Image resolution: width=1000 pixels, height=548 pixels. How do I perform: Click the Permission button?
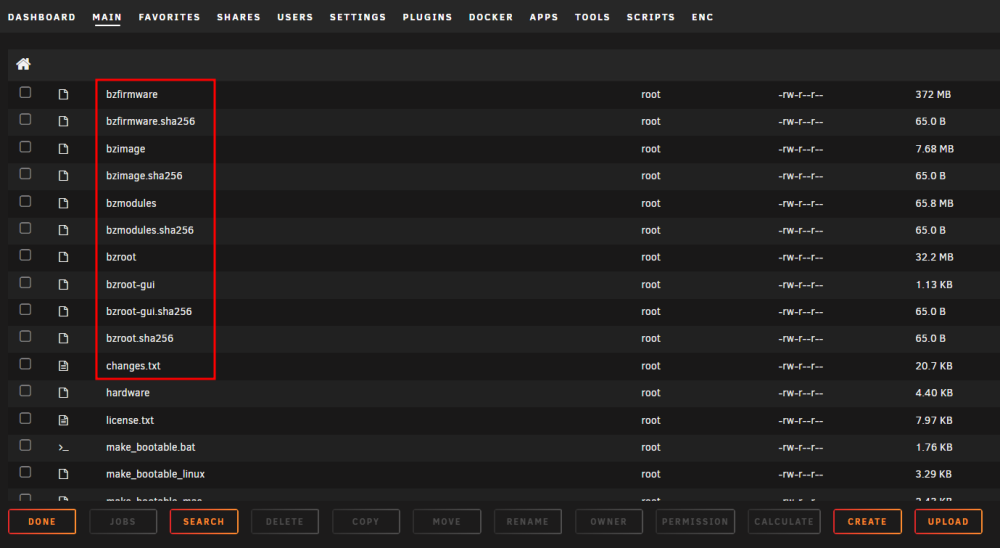(695, 521)
